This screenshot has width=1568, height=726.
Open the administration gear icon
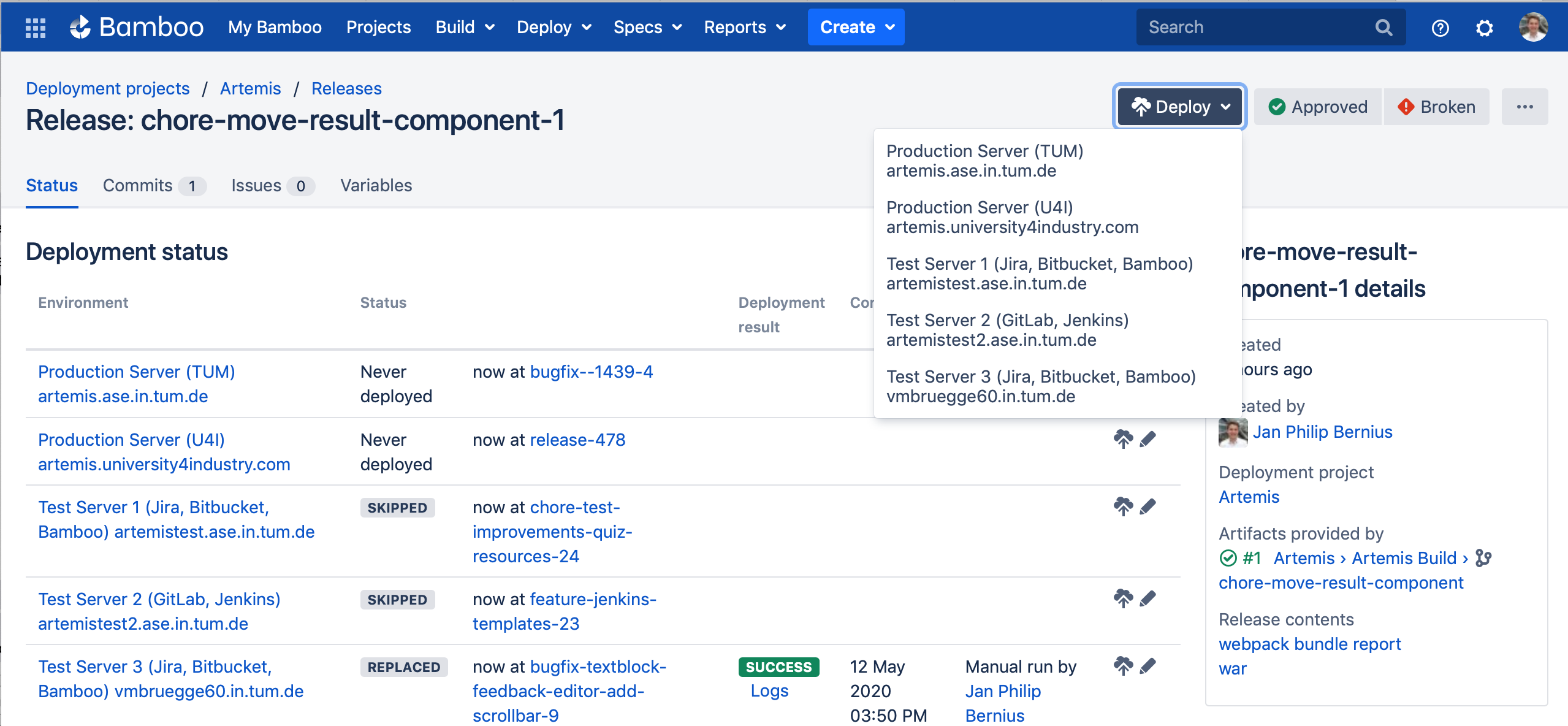[1484, 28]
